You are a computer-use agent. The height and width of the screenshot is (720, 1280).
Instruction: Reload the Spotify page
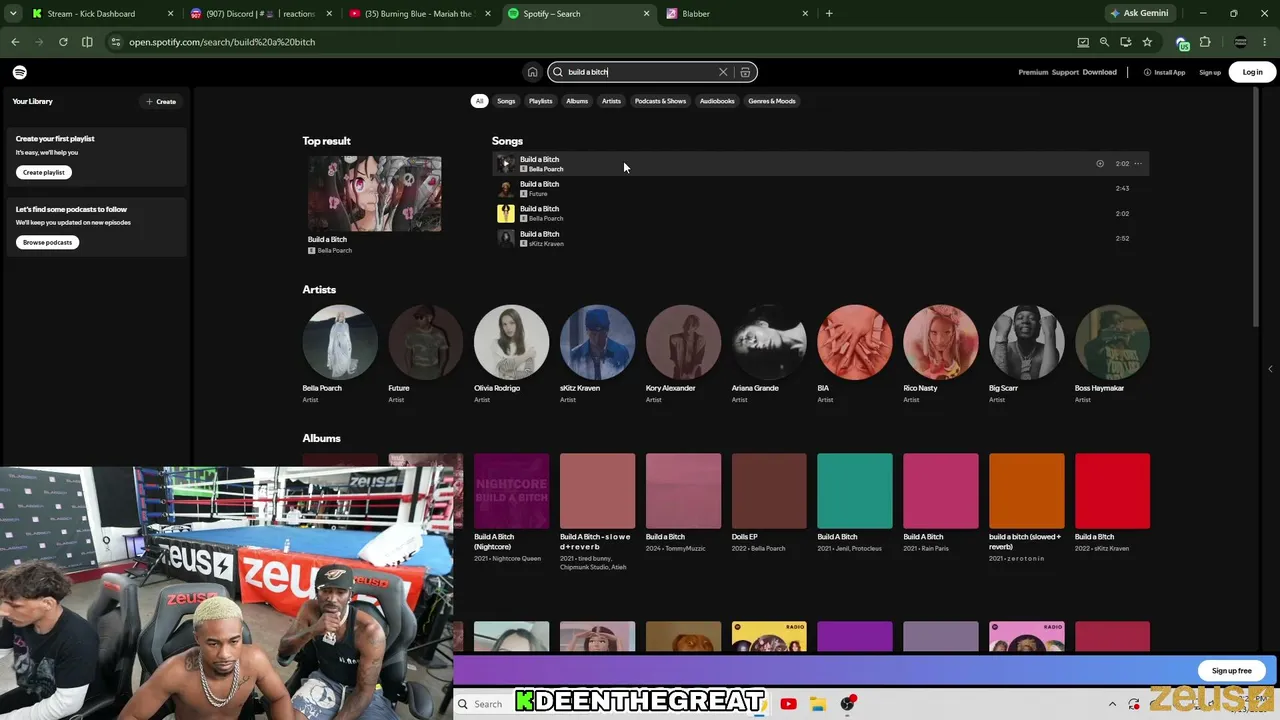(x=63, y=42)
